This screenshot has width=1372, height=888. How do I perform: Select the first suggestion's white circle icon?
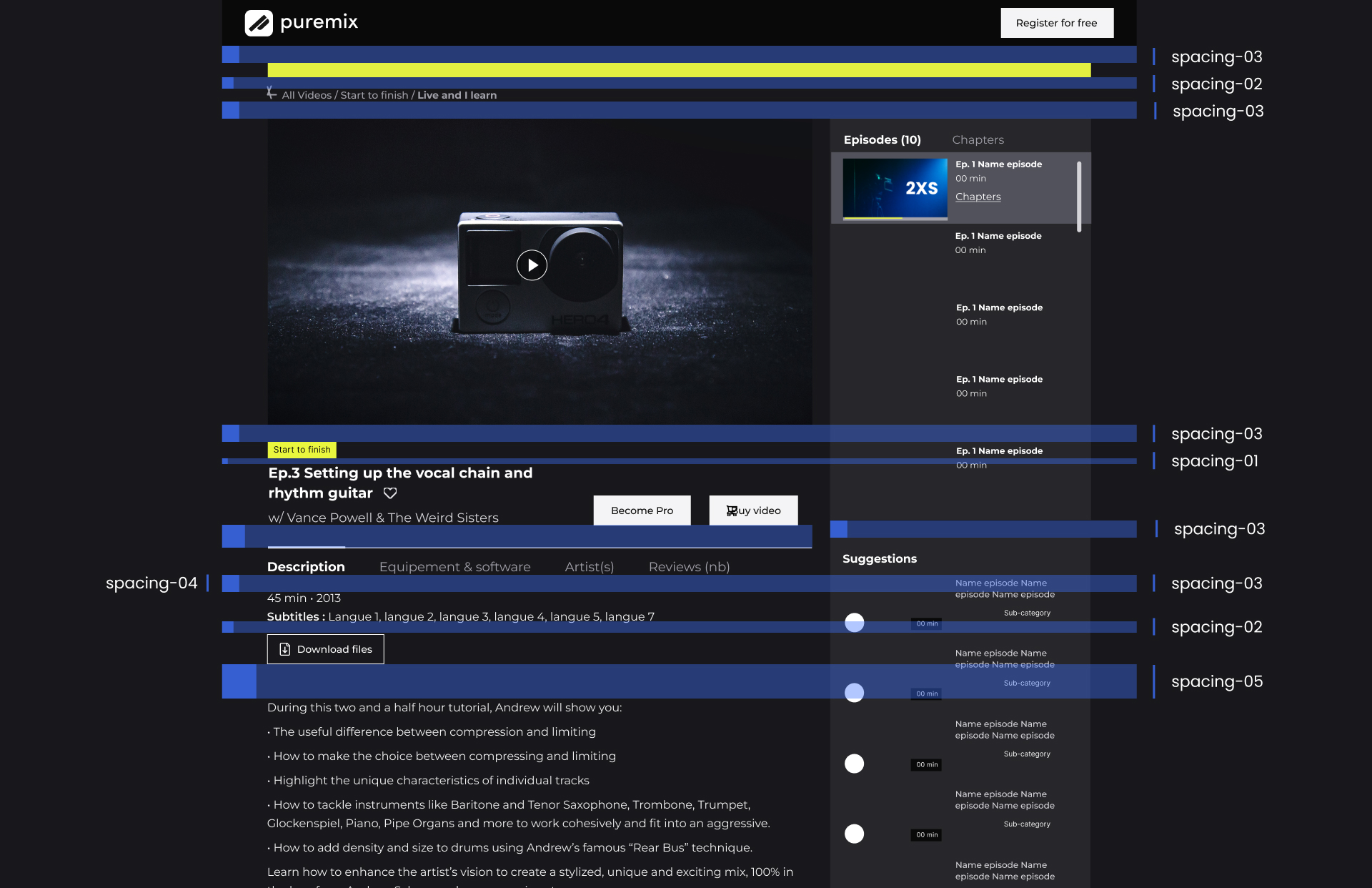coord(854,623)
